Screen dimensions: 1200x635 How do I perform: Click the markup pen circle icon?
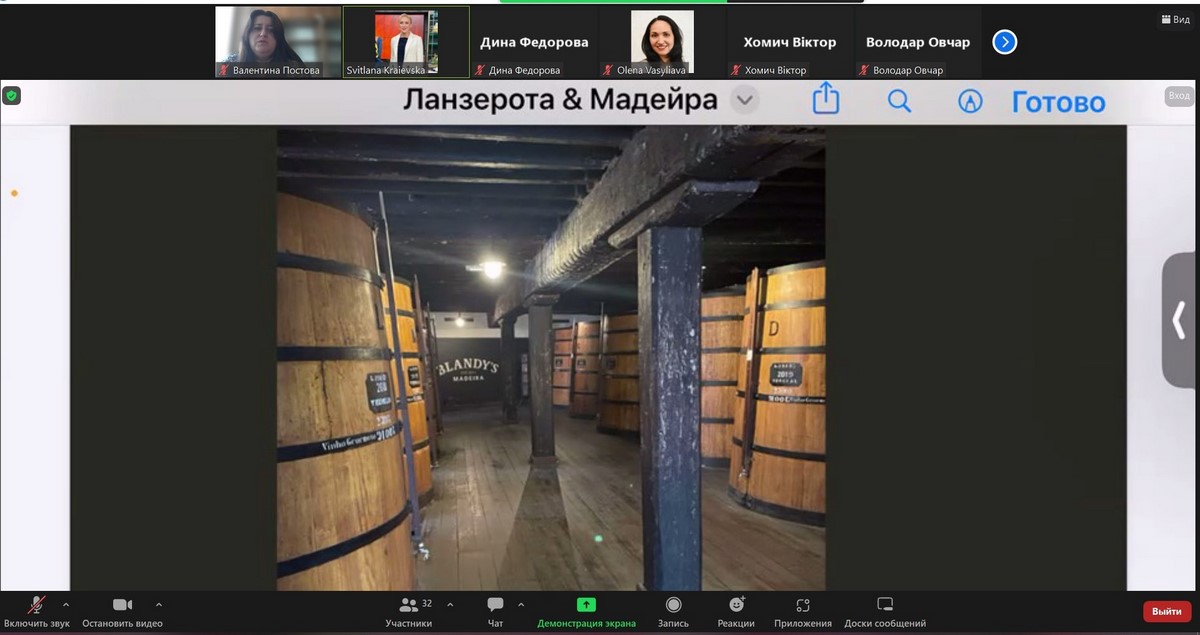coord(970,101)
